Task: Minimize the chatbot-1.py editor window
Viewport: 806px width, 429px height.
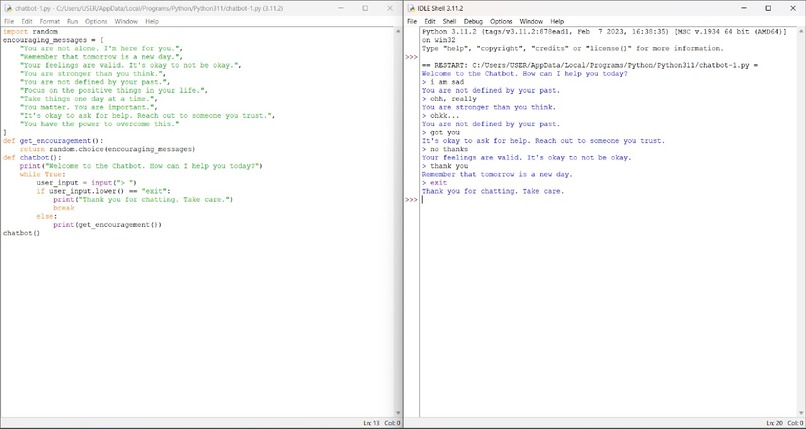Action: tap(341, 8)
